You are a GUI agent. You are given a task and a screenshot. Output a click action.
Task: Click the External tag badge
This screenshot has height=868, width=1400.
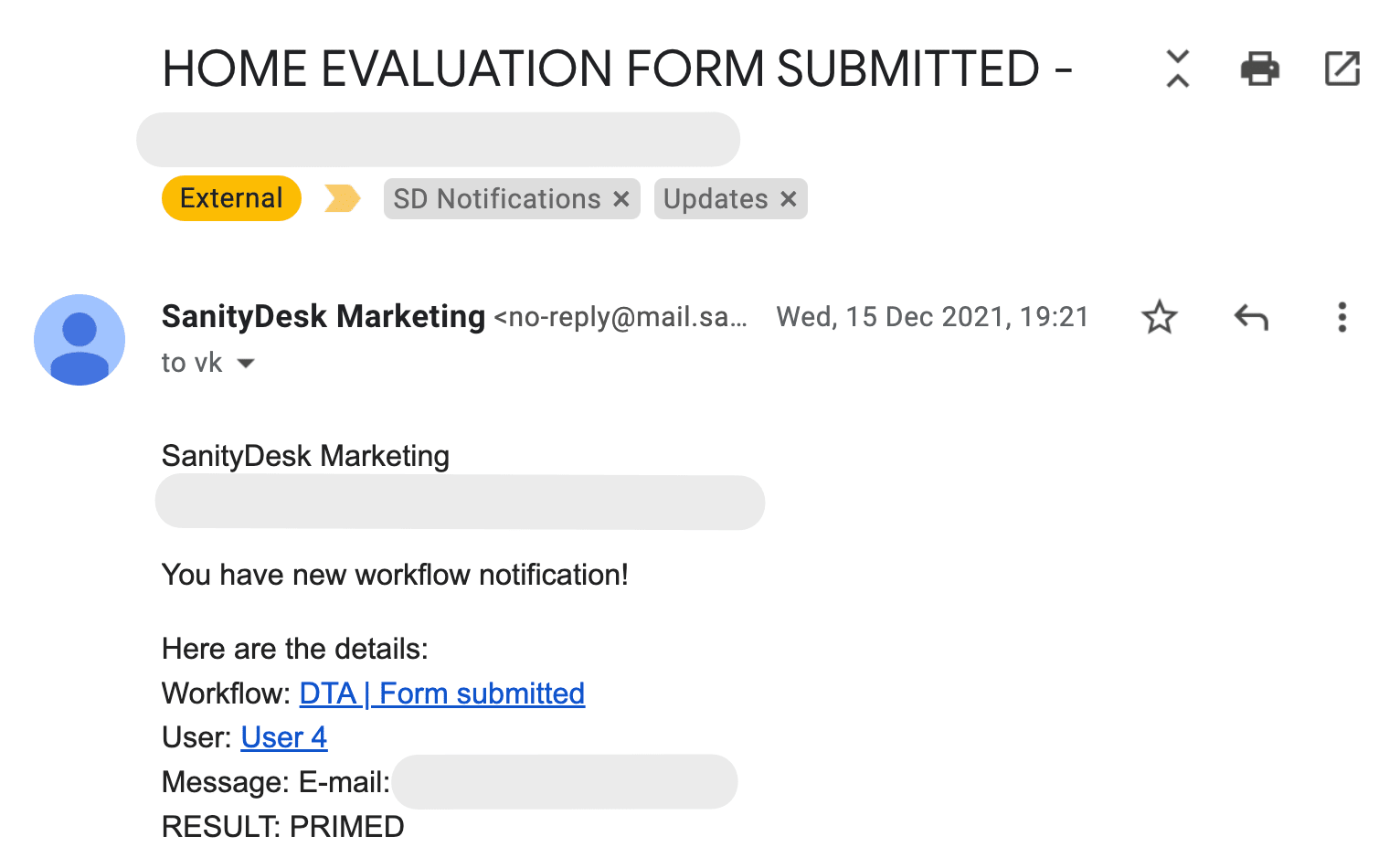(x=231, y=198)
